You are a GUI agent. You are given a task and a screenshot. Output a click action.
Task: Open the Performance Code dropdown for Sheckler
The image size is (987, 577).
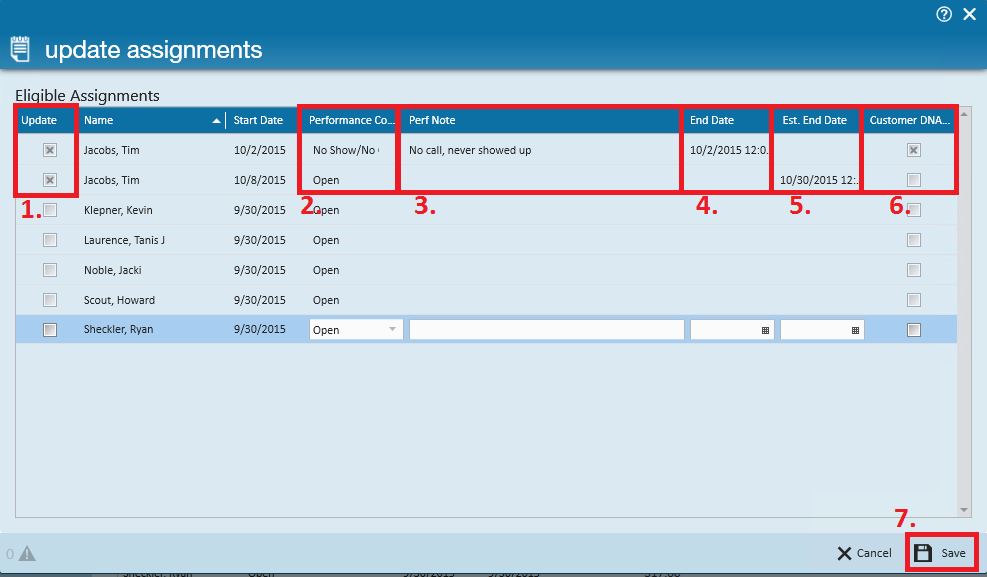tap(392, 330)
